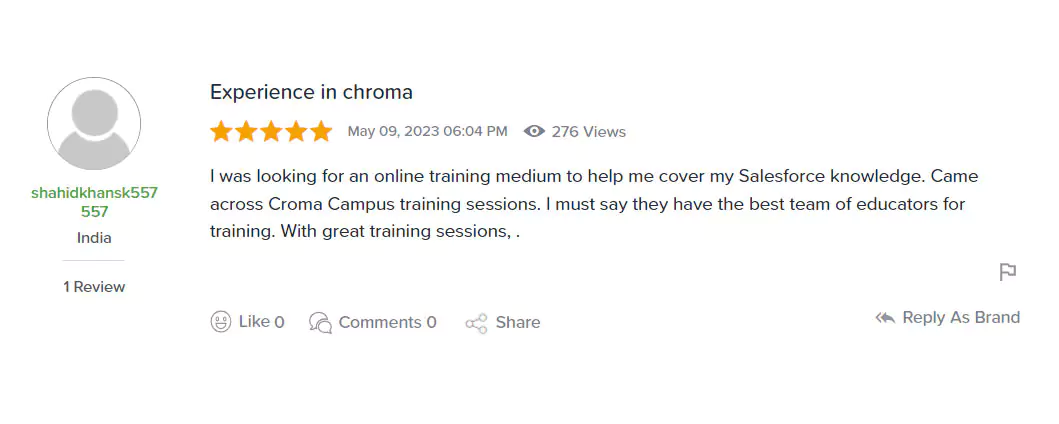Click the double-arrow reply icon
The width and height of the screenshot is (1059, 424).
(885, 318)
